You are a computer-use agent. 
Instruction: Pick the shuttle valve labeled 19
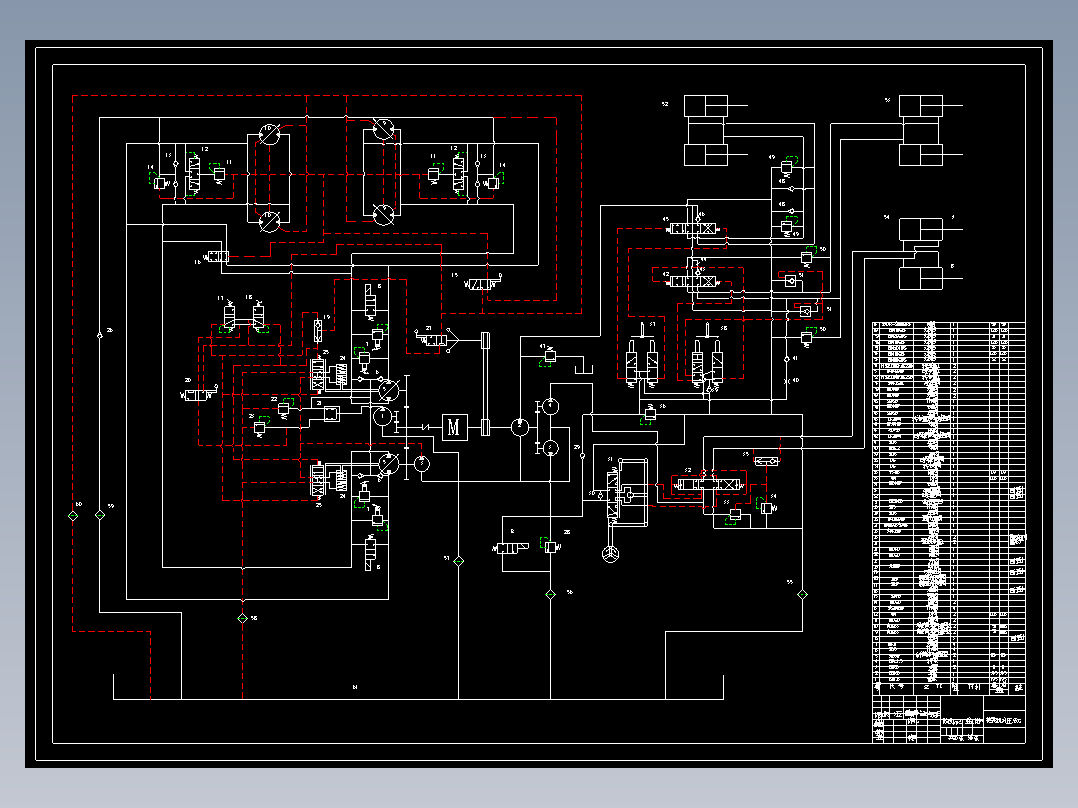point(318,329)
